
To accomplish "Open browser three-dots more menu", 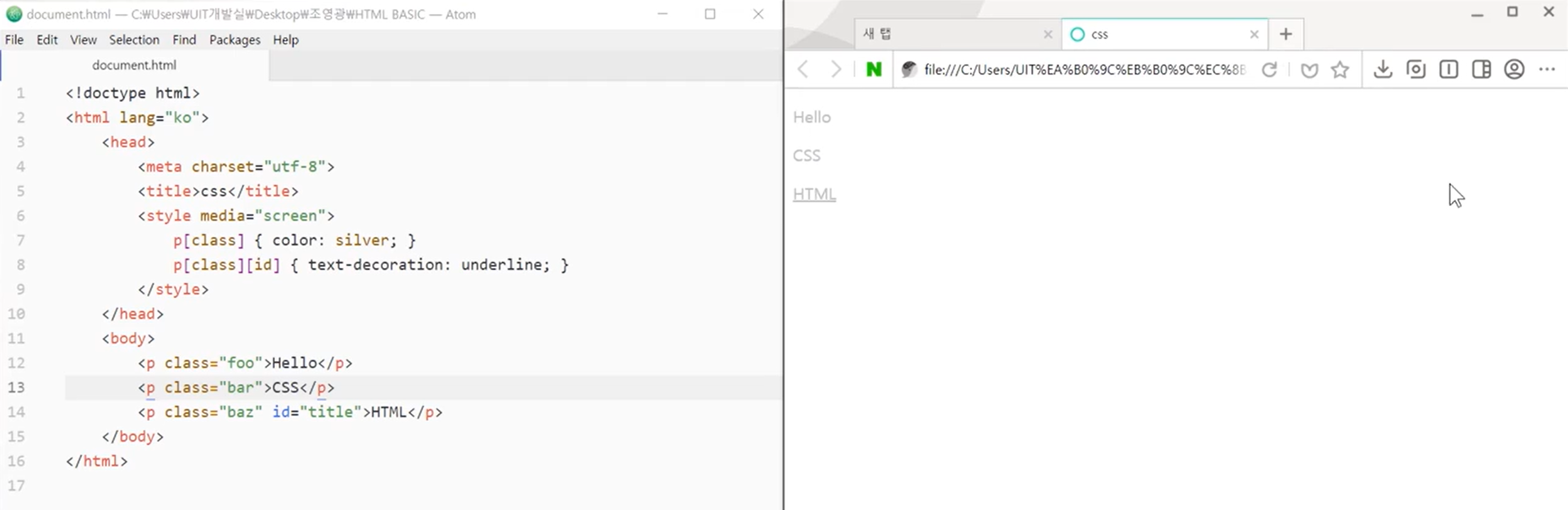I will pyautogui.click(x=1547, y=70).
